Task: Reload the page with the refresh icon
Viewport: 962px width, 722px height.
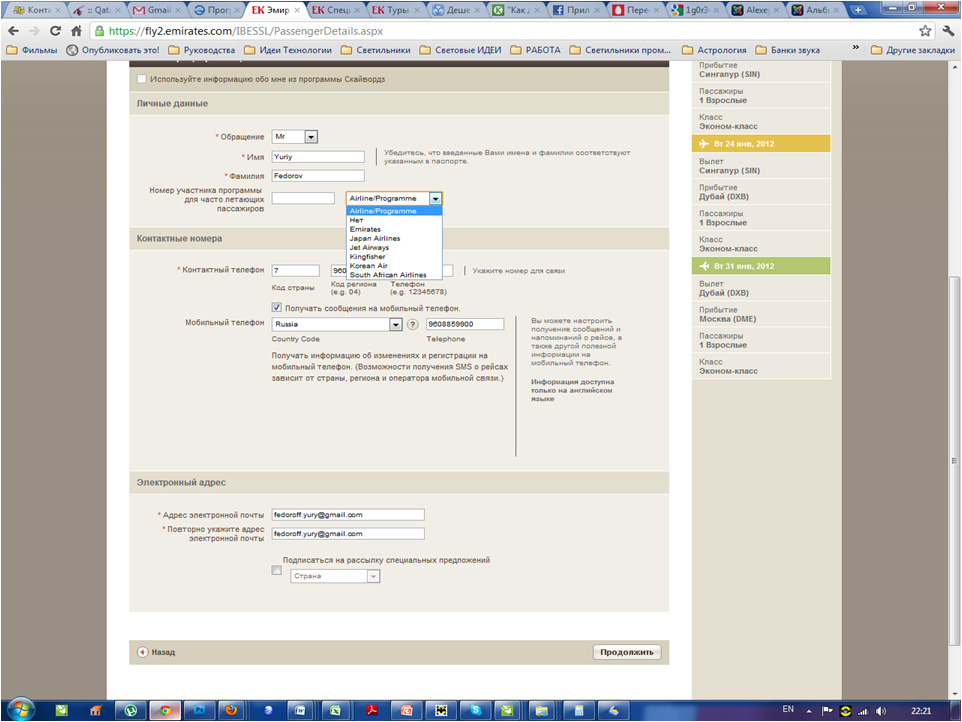Action: tap(55, 31)
